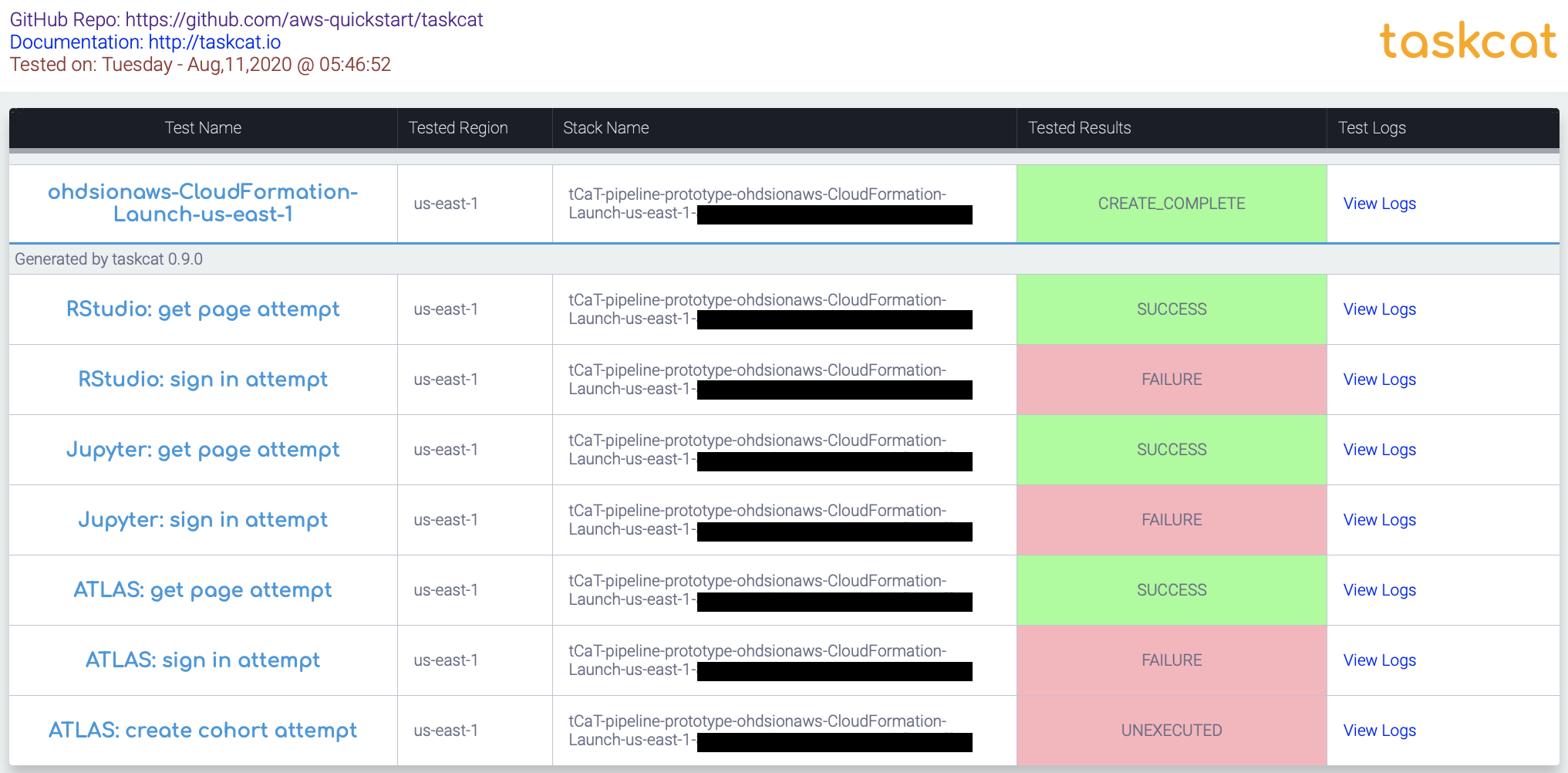The height and width of the screenshot is (773, 1568).
Task: Open RStudio: sign in attempt test
Action: pyautogui.click(x=203, y=380)
